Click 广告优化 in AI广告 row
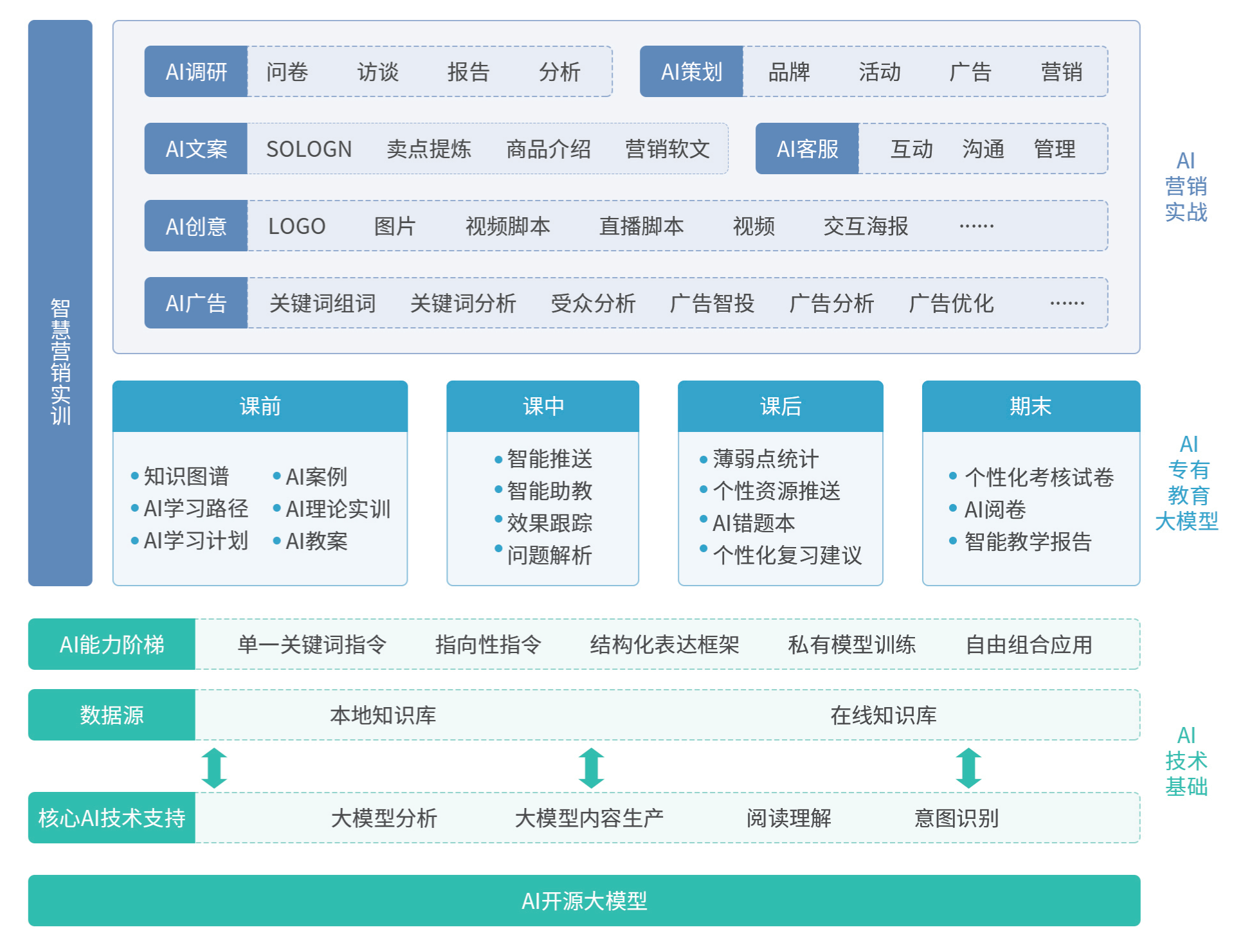Viewport: 1234px width, 952px height. point(951,303)
